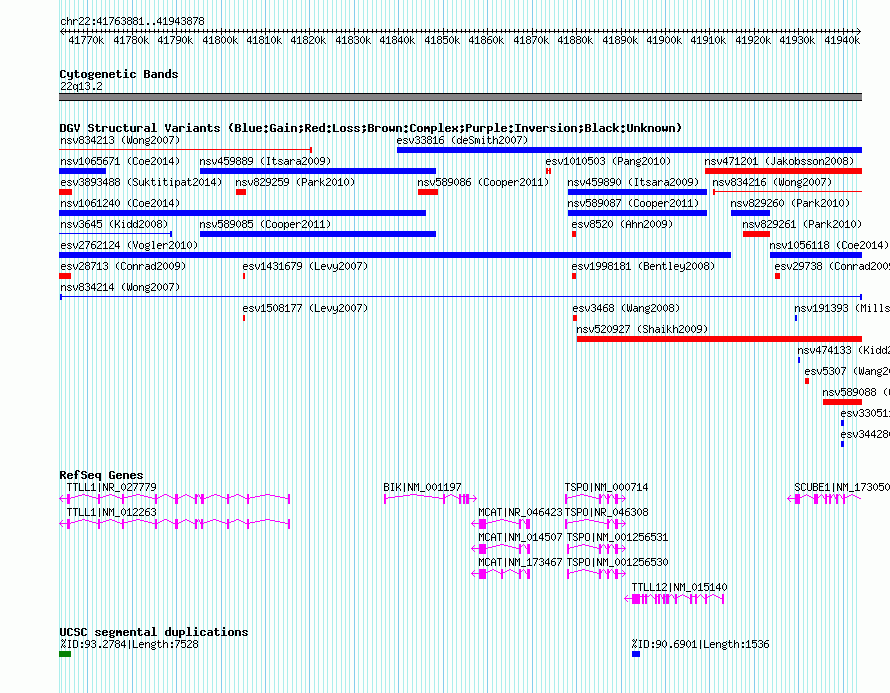Viewport: 890px width, 693px height.
Task: Open the esv1508177 (Levy2007) variant label
Action: tap(305, 308)
